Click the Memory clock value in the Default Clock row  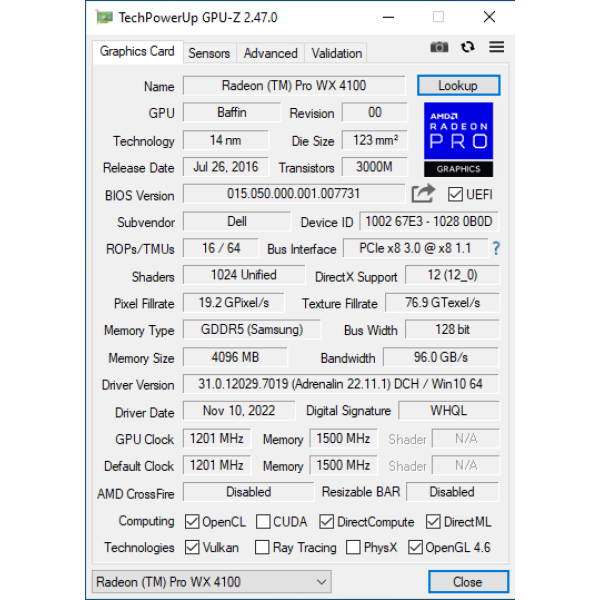343,465
